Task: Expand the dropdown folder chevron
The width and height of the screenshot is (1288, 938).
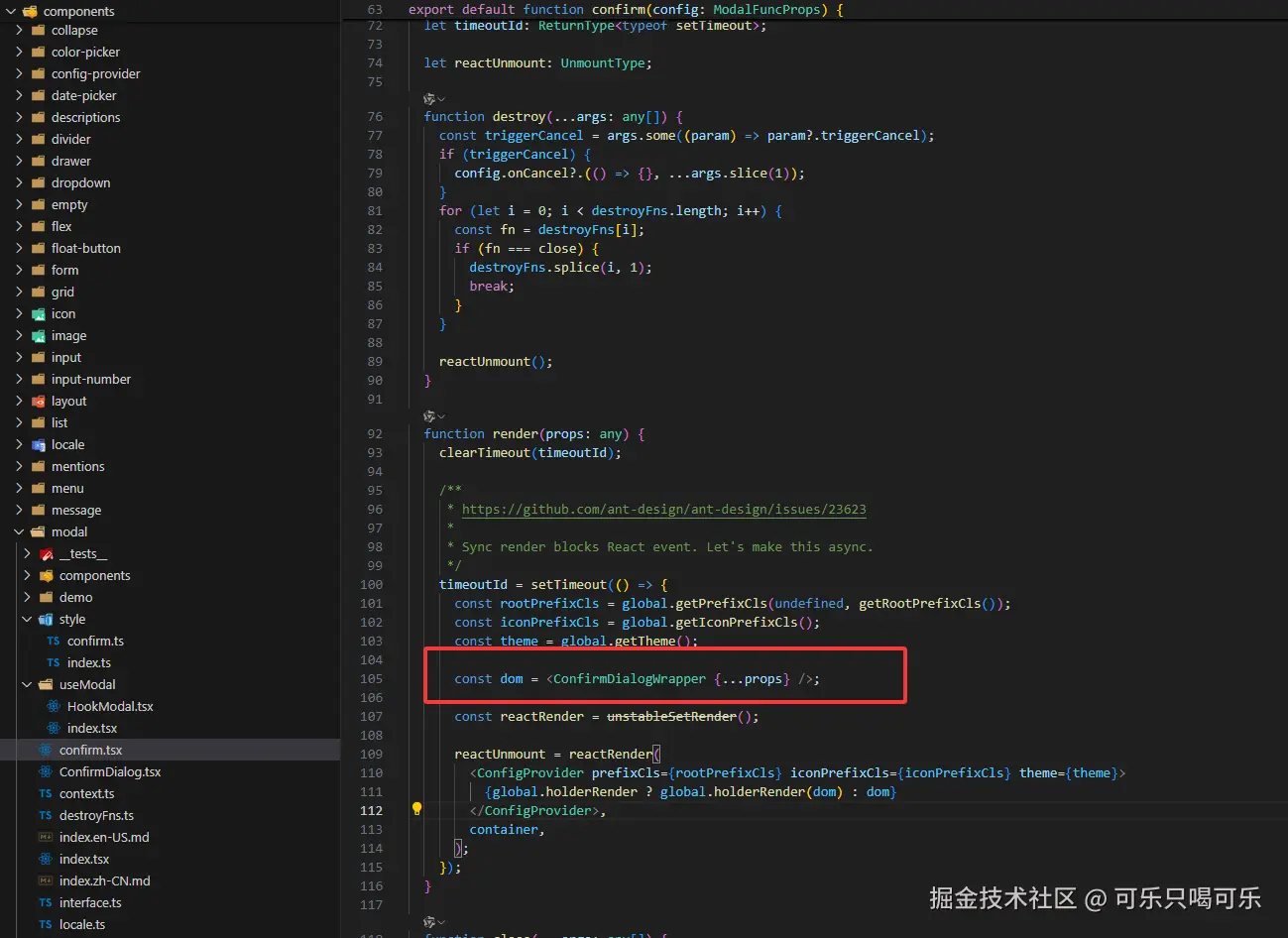Action: pyautogui.click(x=19, y=182)
